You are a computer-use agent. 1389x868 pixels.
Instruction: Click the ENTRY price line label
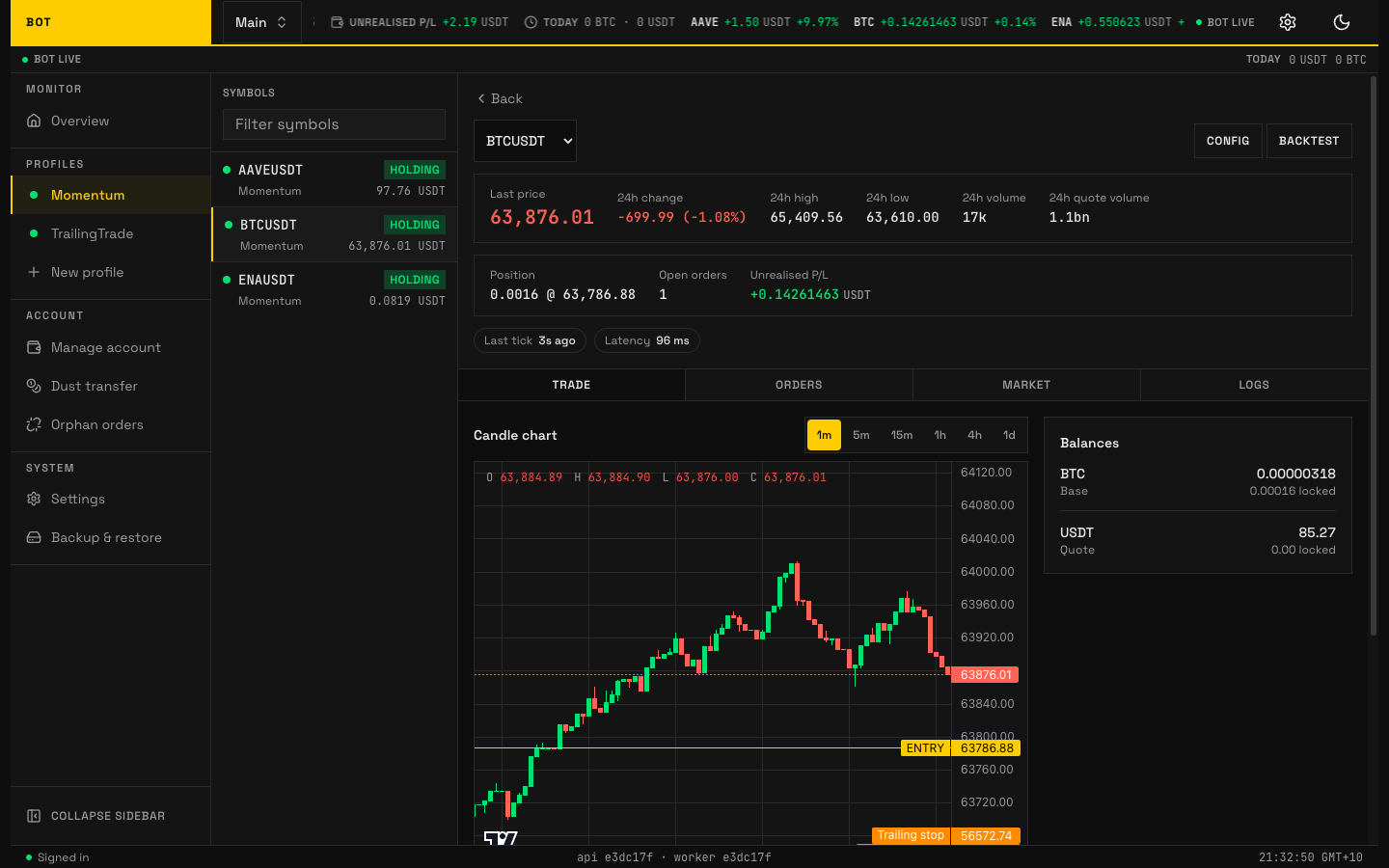925,748
